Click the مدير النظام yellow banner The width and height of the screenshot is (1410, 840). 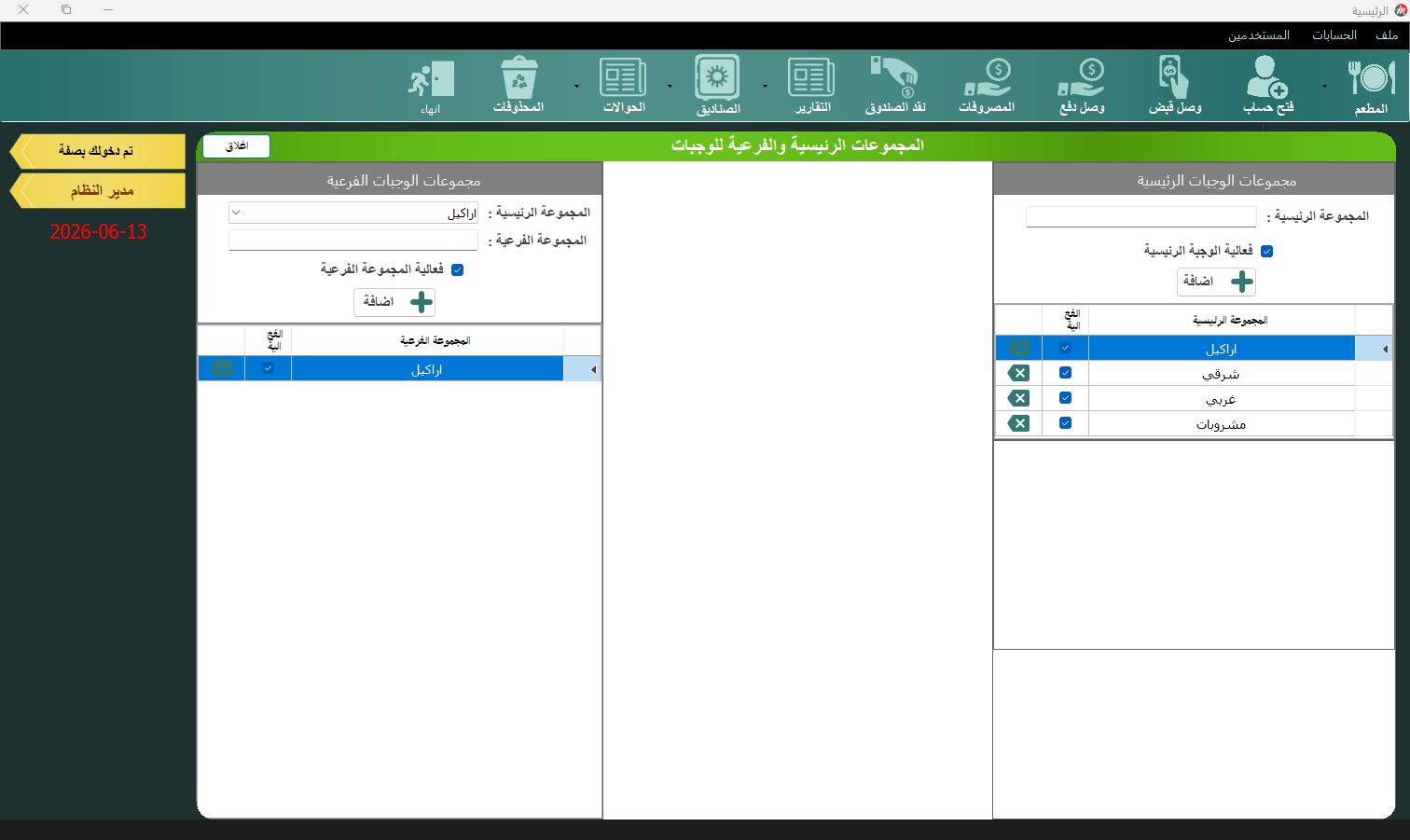click(x=97, y=191)
